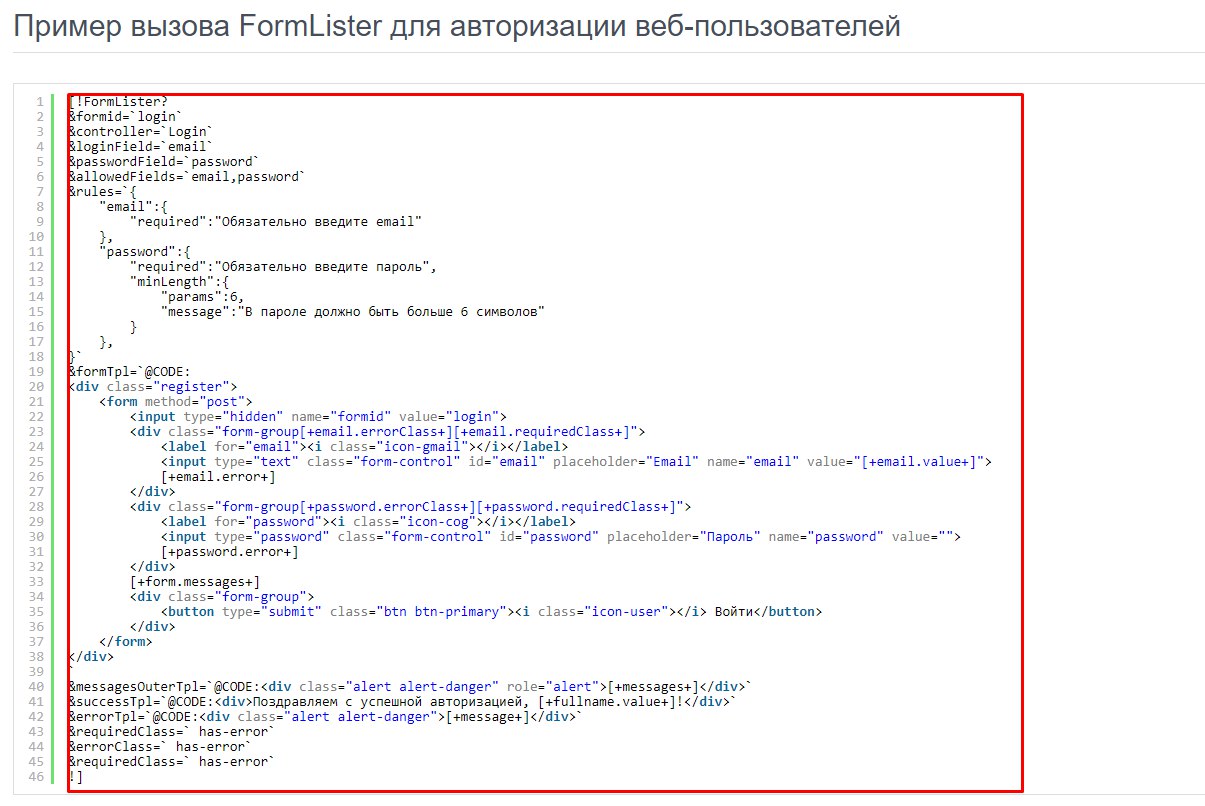The image size is (1205, 806).
Task: Click the [+password.error+] placeholder
Action: tap(229, 551)
